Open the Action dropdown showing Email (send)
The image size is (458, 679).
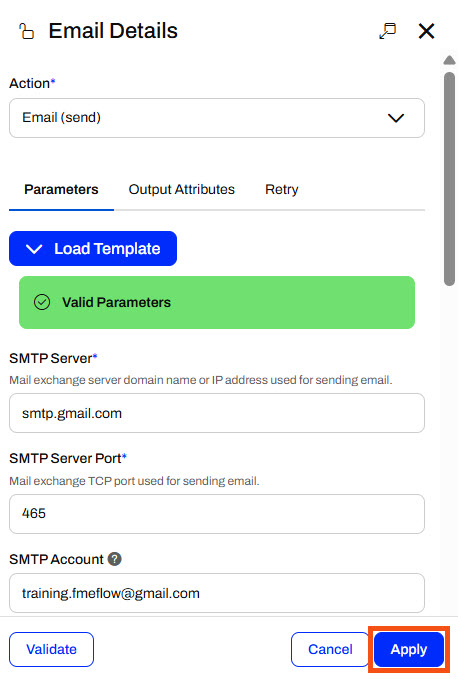click(217, 118)
